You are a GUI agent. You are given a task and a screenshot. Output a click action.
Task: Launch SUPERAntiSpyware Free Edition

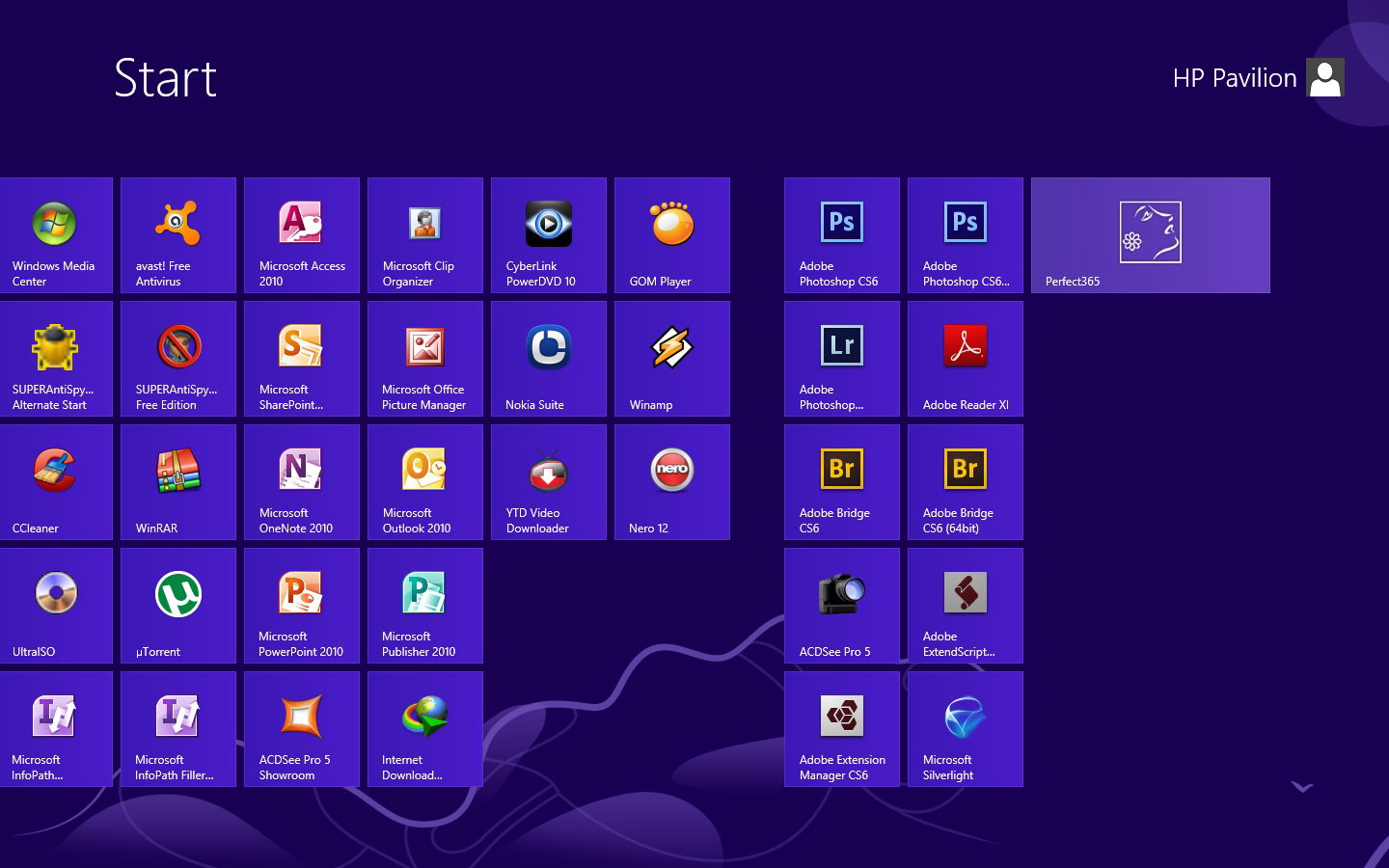(x=178, y=359)
